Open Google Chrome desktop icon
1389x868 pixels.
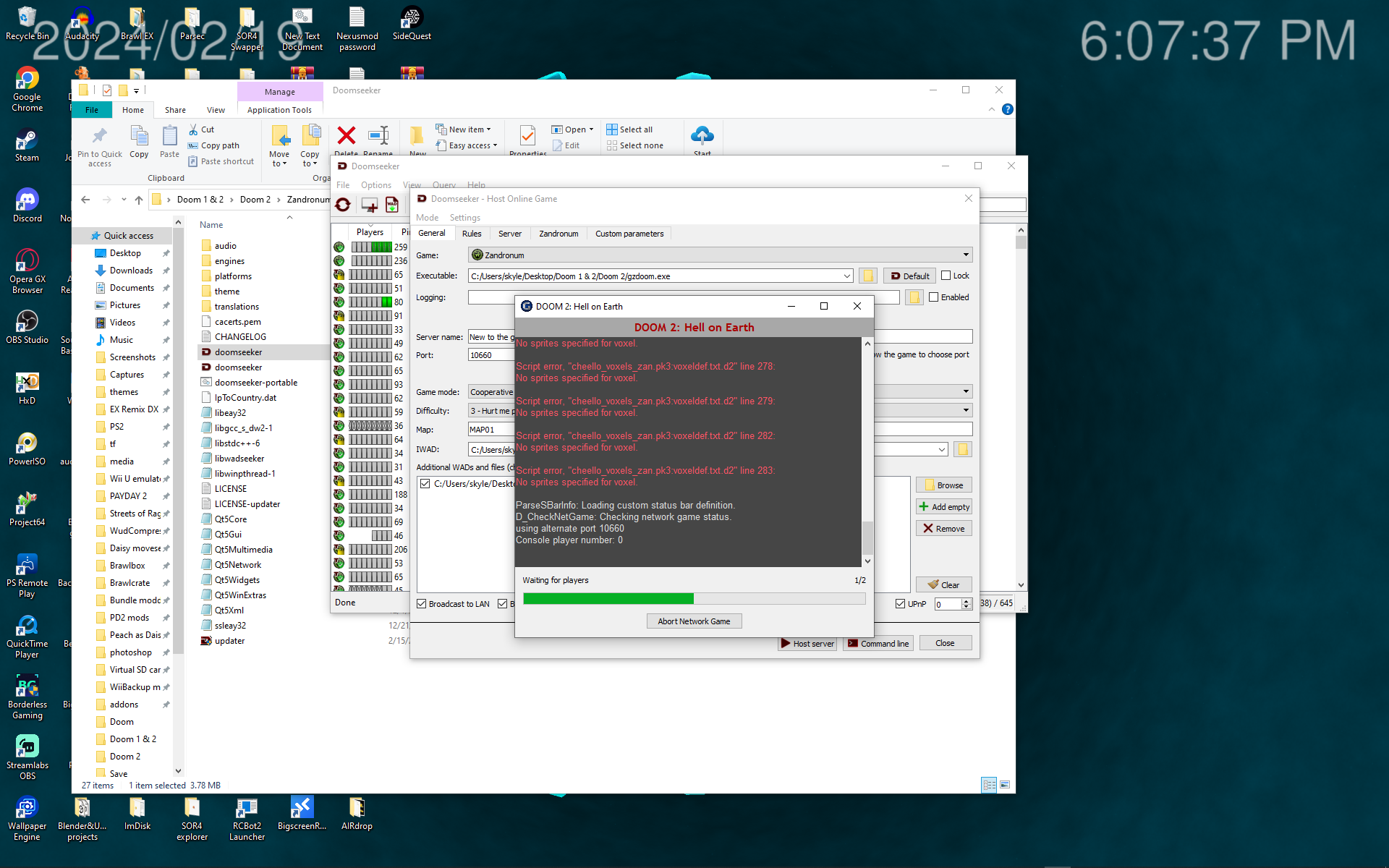click(x=27, y=89)
